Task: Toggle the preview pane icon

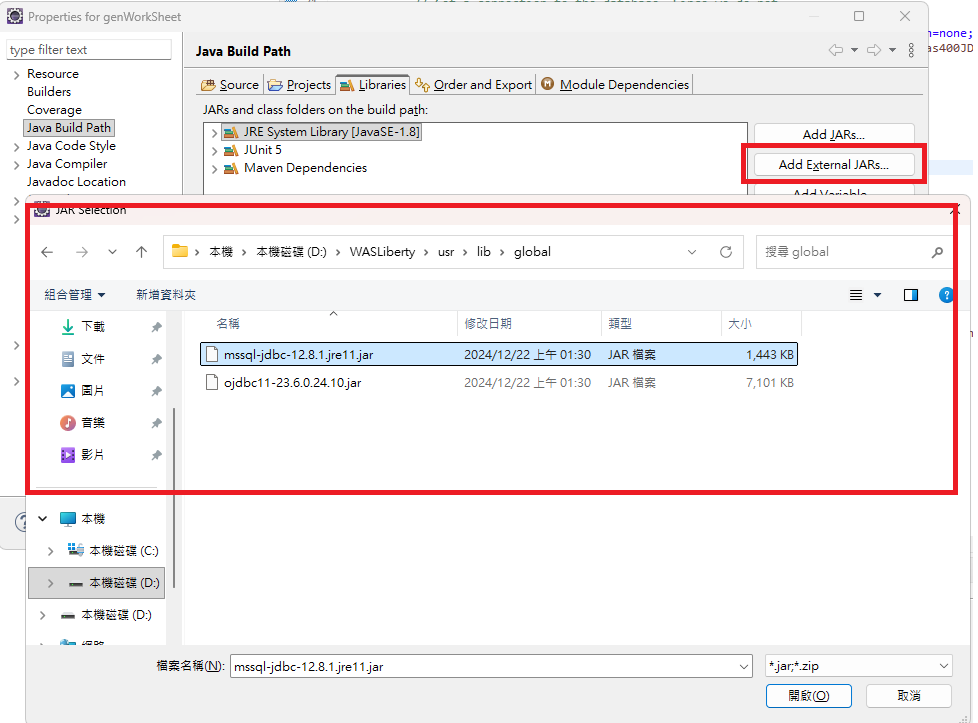Action: point(911,294)
